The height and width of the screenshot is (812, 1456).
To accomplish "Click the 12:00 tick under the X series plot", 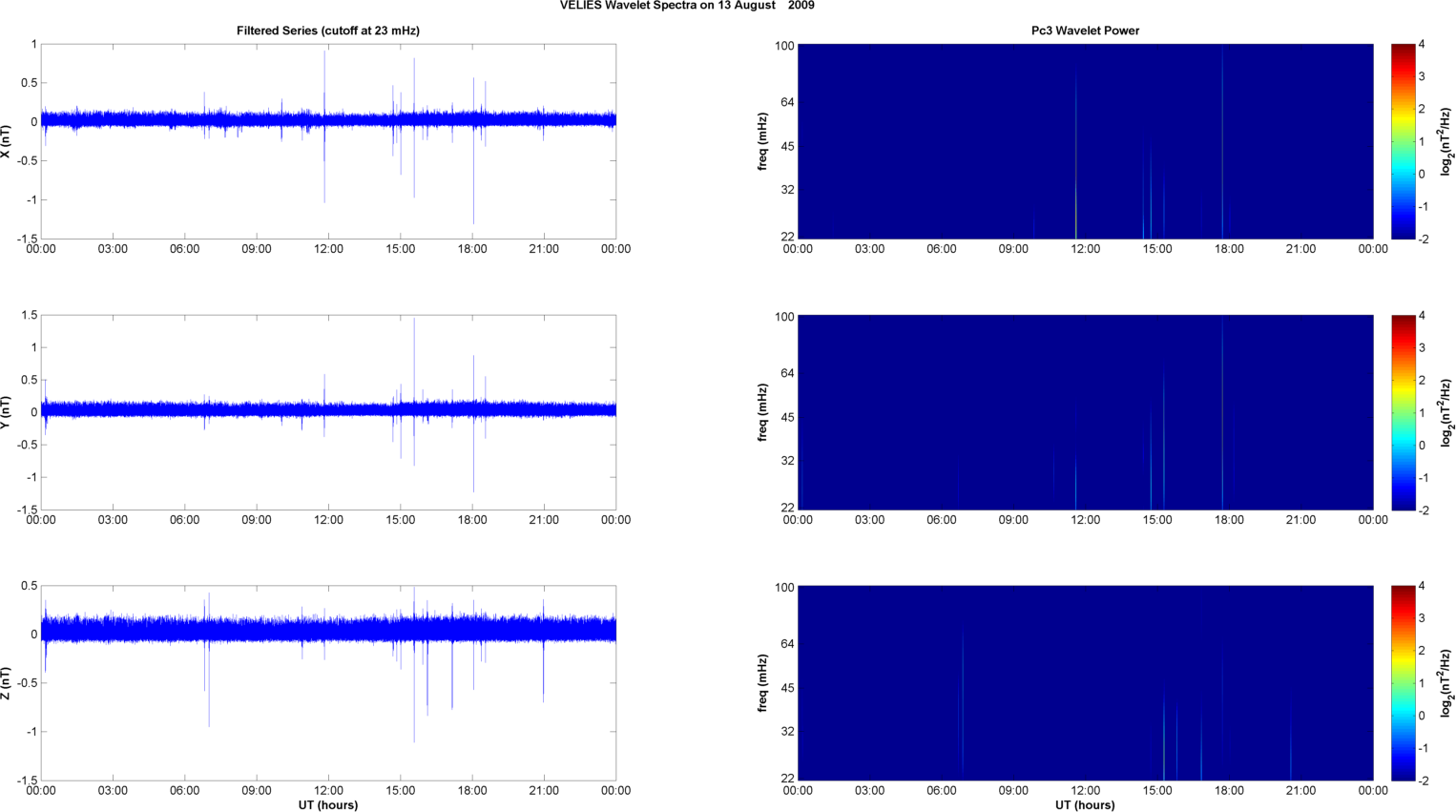I will pos(328,249).
